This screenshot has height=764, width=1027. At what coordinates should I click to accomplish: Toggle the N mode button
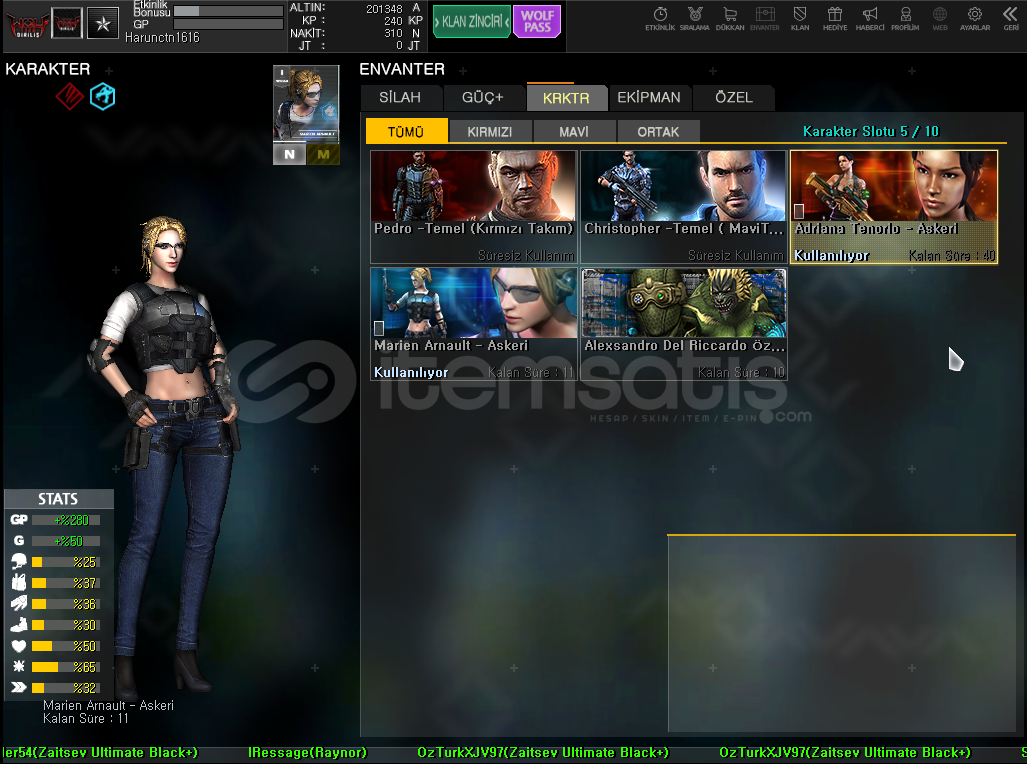point(289,155)
